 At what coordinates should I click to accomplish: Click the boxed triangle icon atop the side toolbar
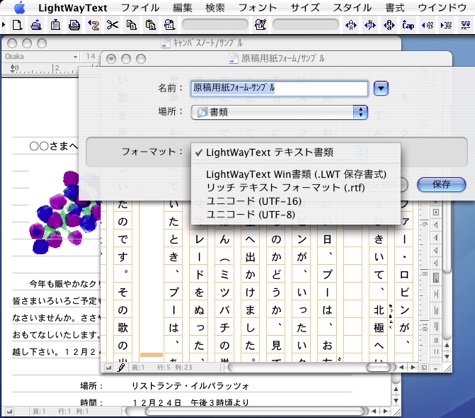(436, 212)
